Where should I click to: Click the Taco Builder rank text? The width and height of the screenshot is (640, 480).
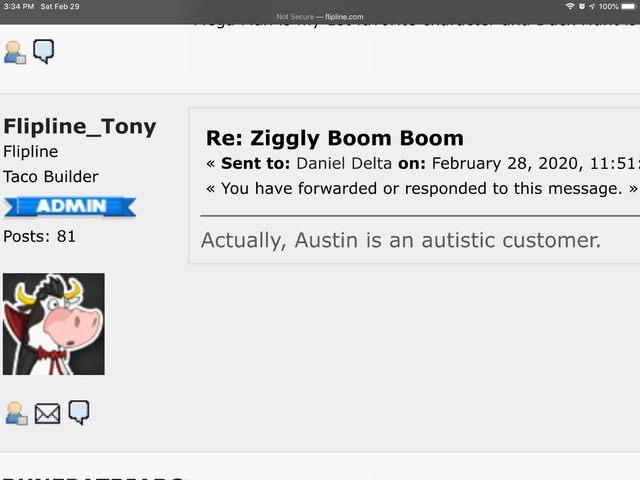point(51,177)
